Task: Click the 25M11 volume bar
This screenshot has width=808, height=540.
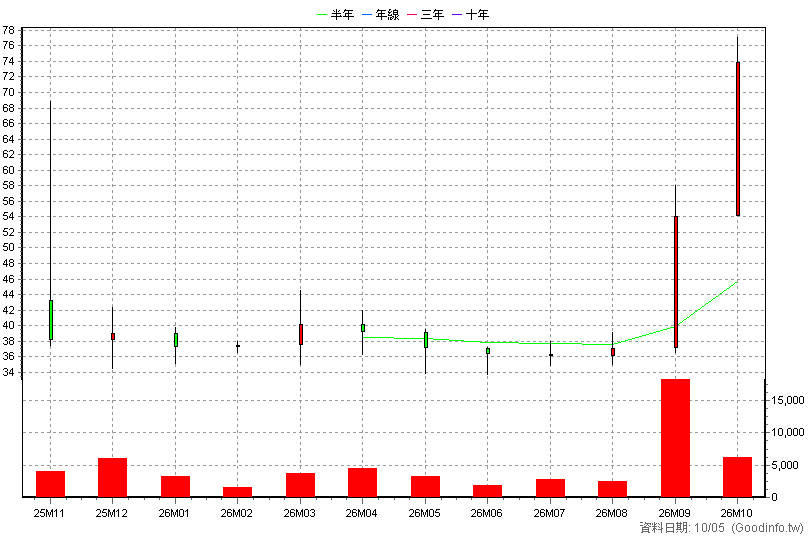Action: (50, 484)
